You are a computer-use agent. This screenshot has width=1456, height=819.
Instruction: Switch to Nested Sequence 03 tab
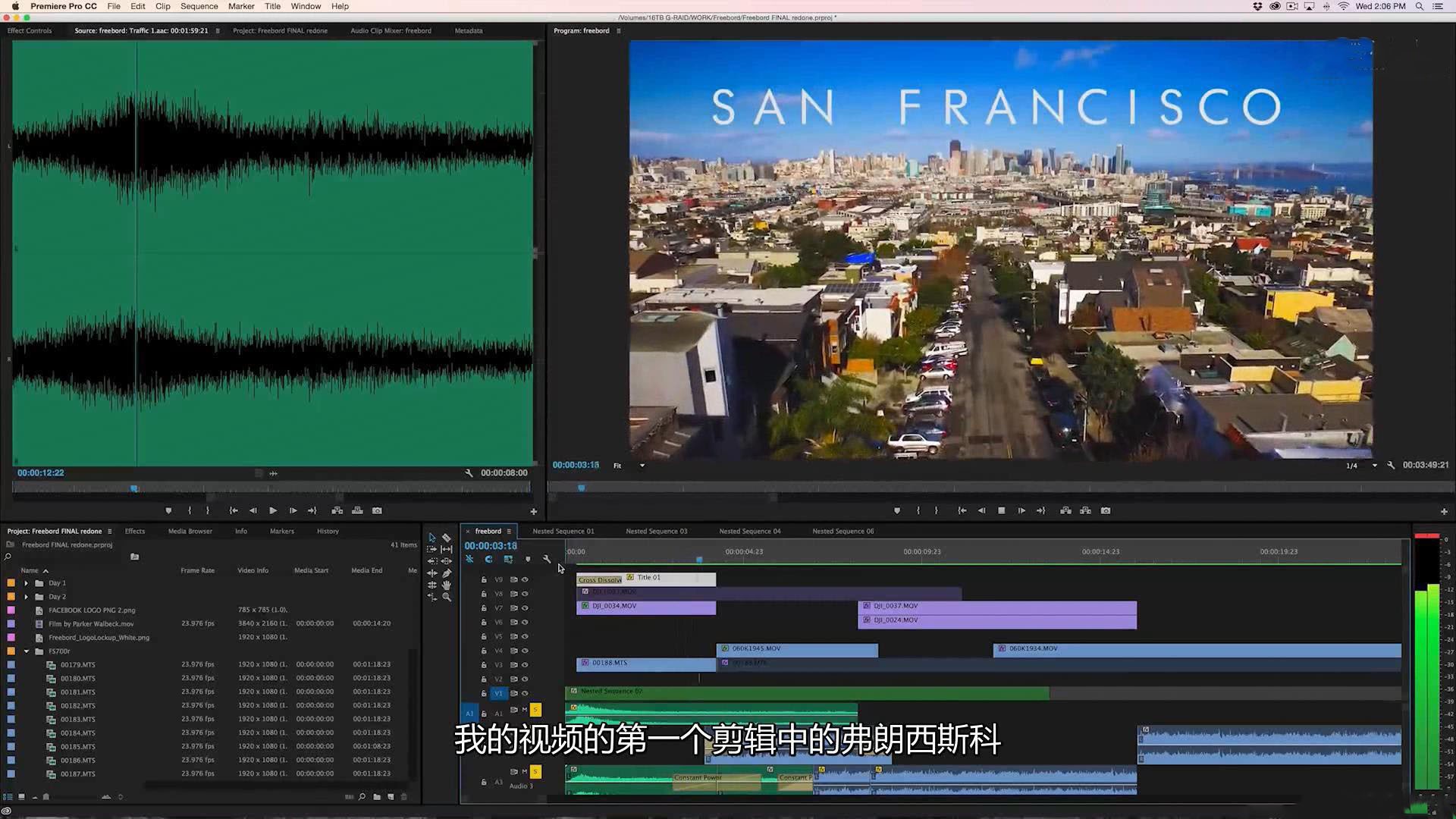click(x=656, y=532)
